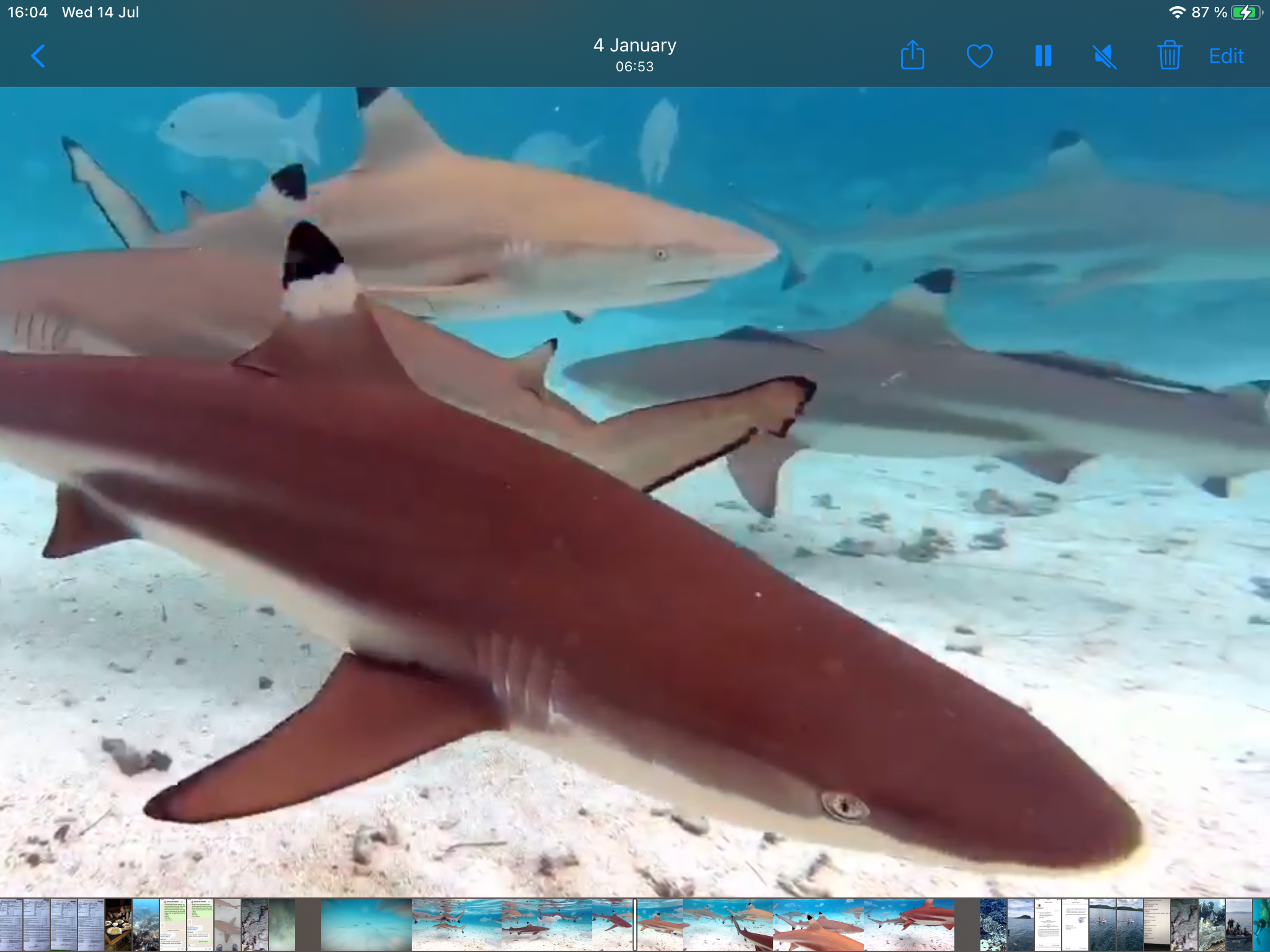Open the Share sheet icon
1270x952 pixels.
coord(912,56)
